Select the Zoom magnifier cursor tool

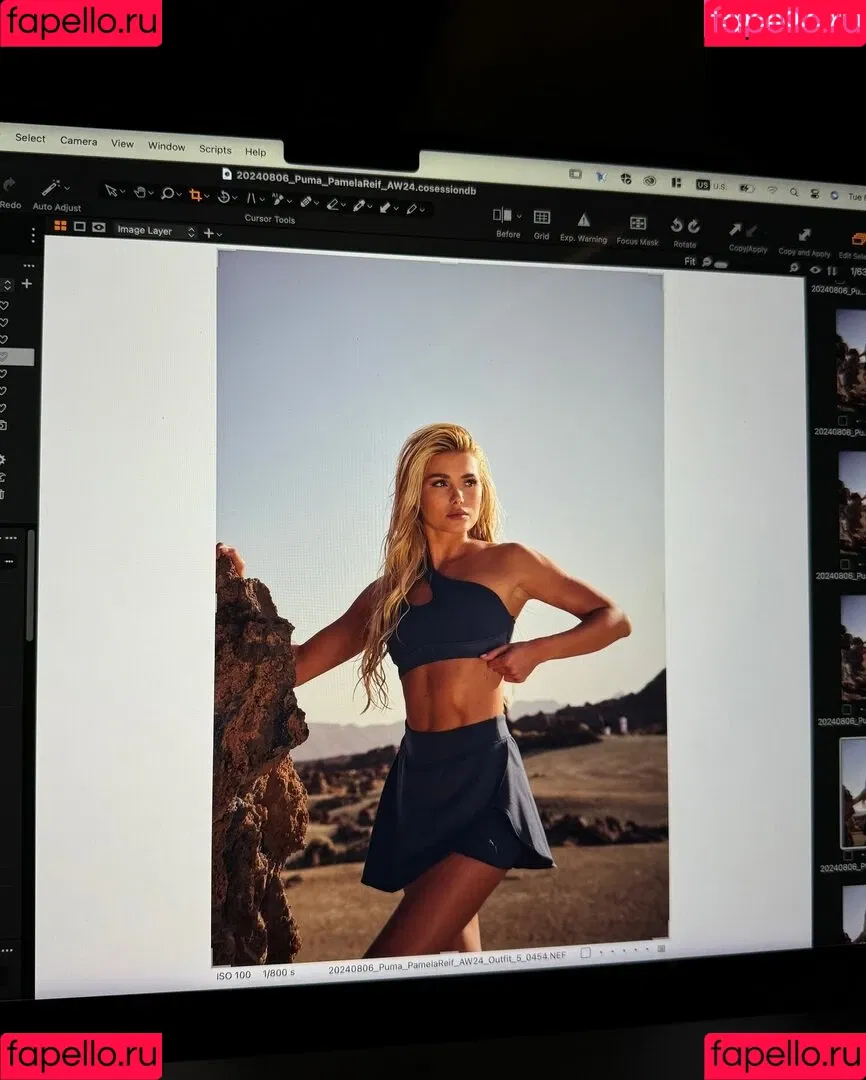(167, 193)
